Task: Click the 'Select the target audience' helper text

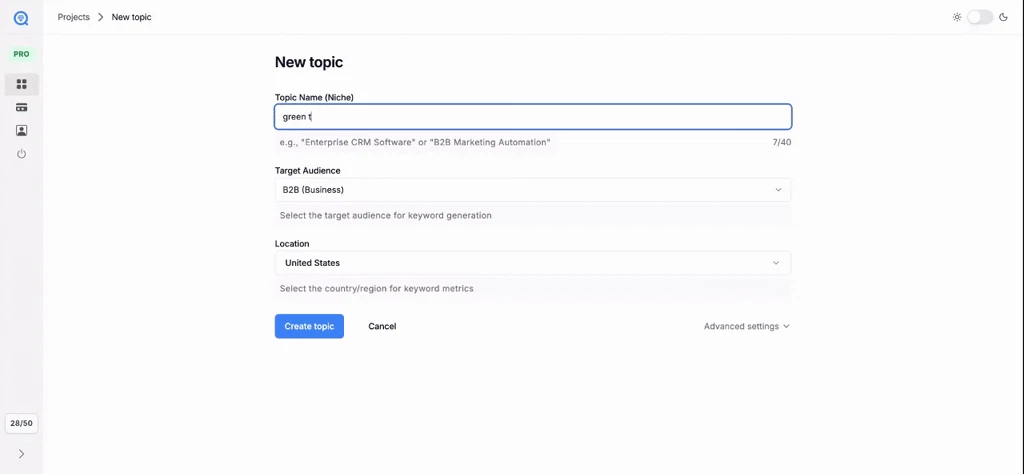Action: coord(386,215)
